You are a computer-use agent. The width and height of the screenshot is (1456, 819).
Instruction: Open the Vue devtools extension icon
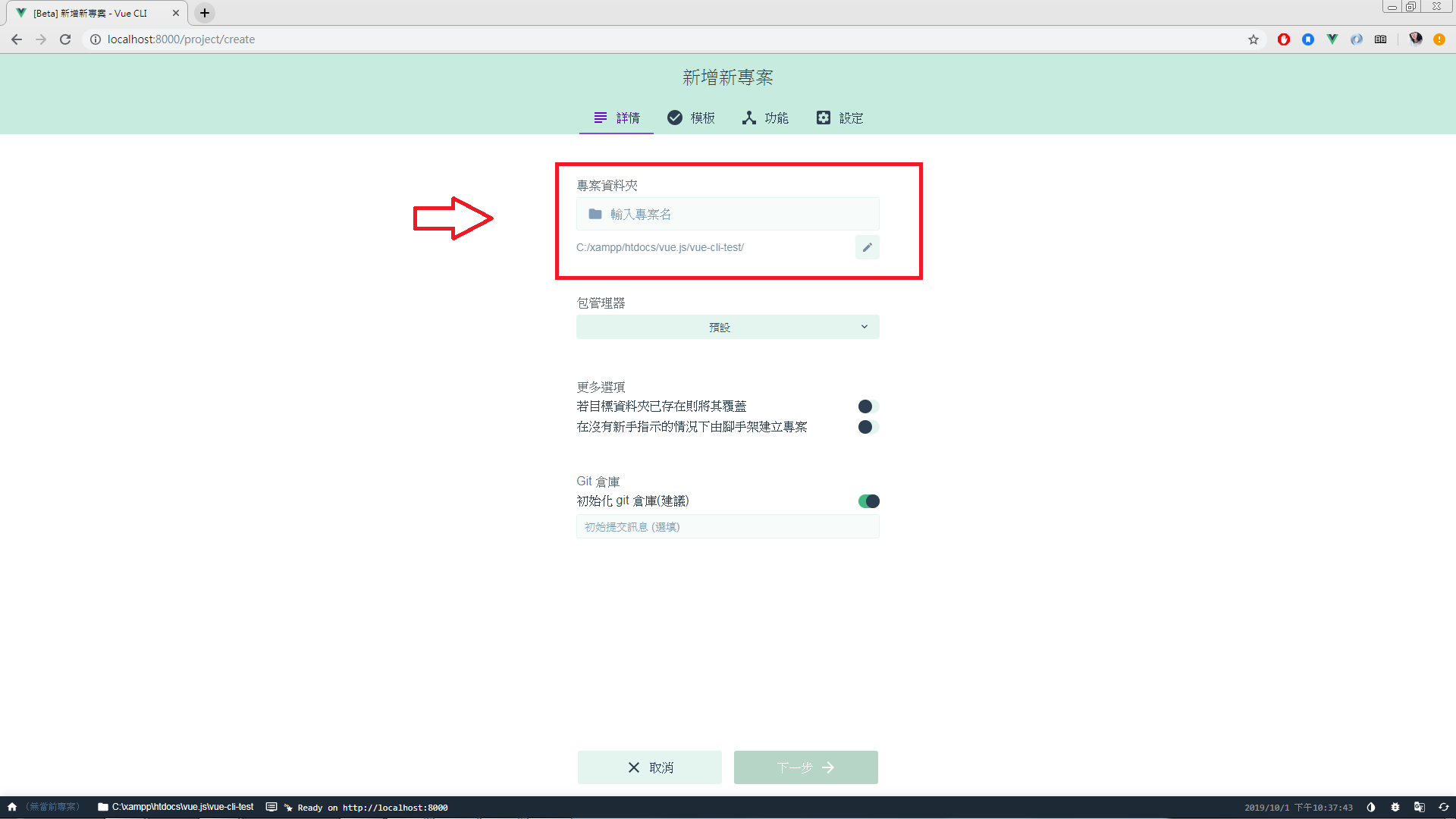point(1332,39)
